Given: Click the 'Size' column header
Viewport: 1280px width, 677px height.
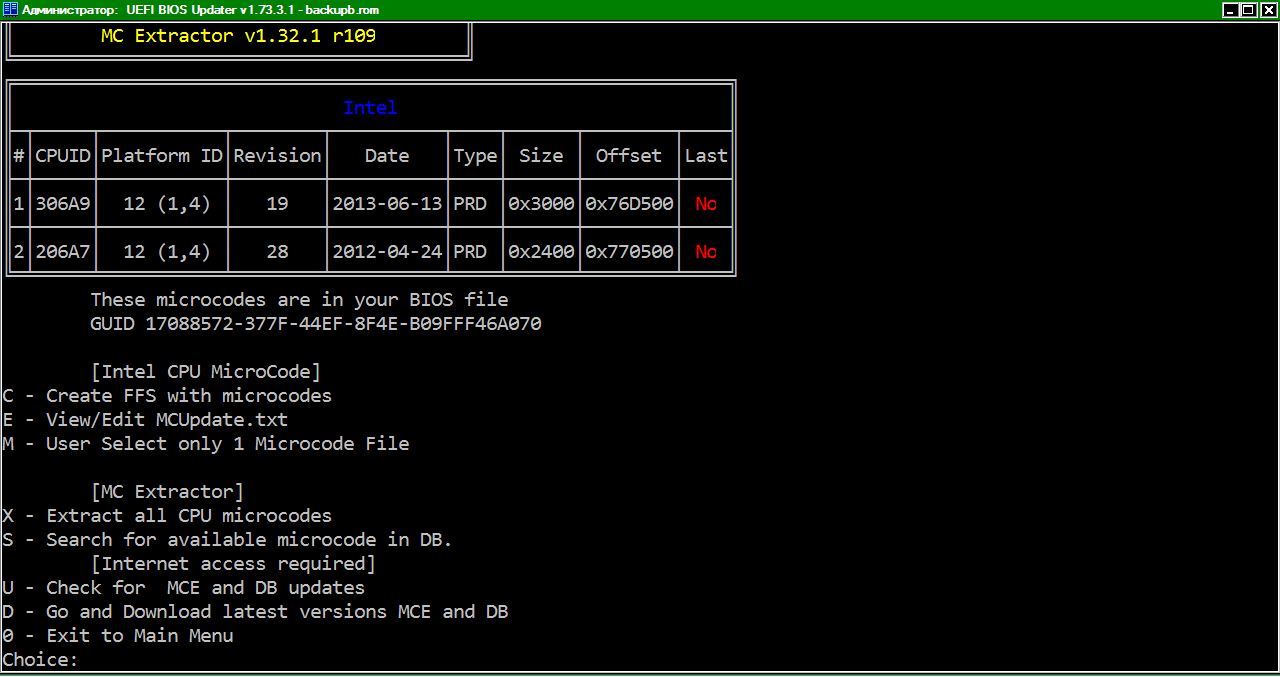Looking at the screenshot, I should tap(541, 156).
